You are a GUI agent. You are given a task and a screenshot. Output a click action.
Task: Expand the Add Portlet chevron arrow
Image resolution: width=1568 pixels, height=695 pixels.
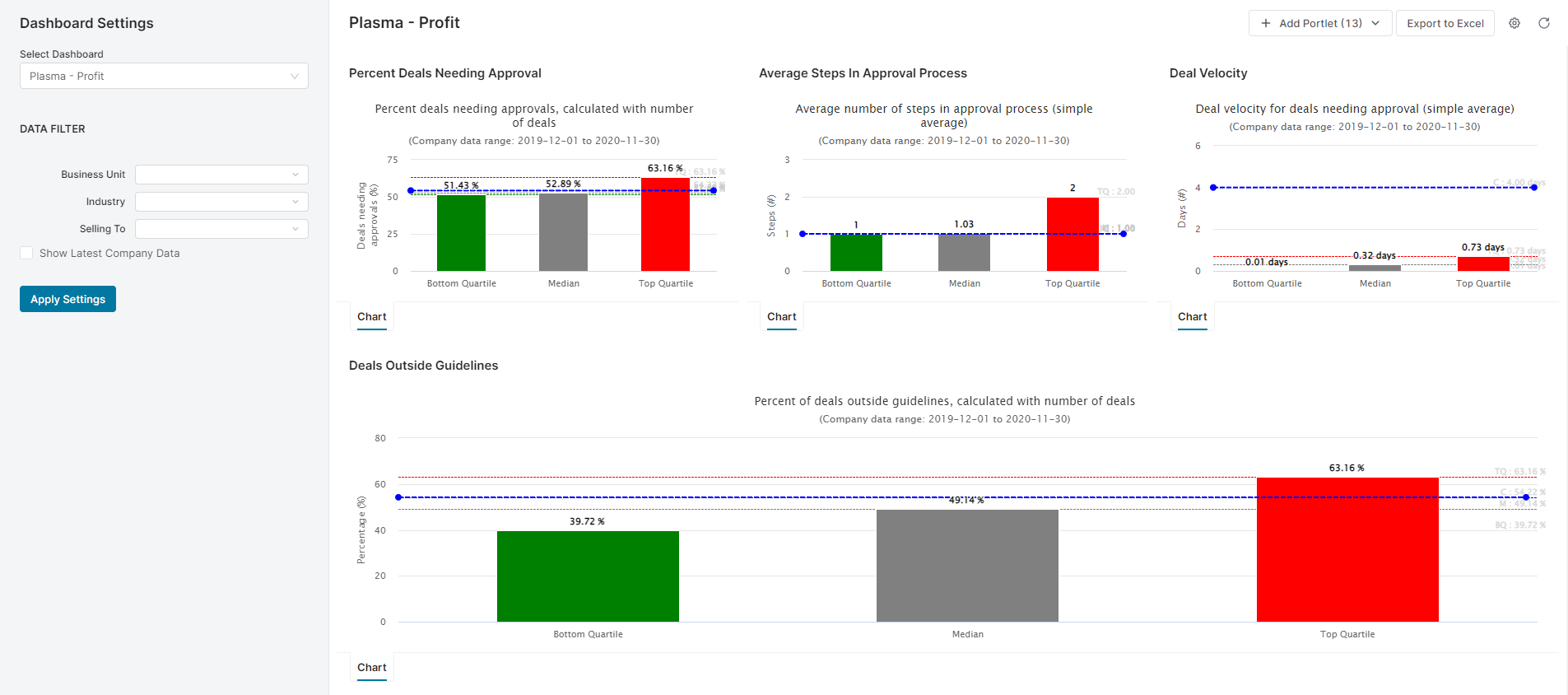(x=1375, y=23)
